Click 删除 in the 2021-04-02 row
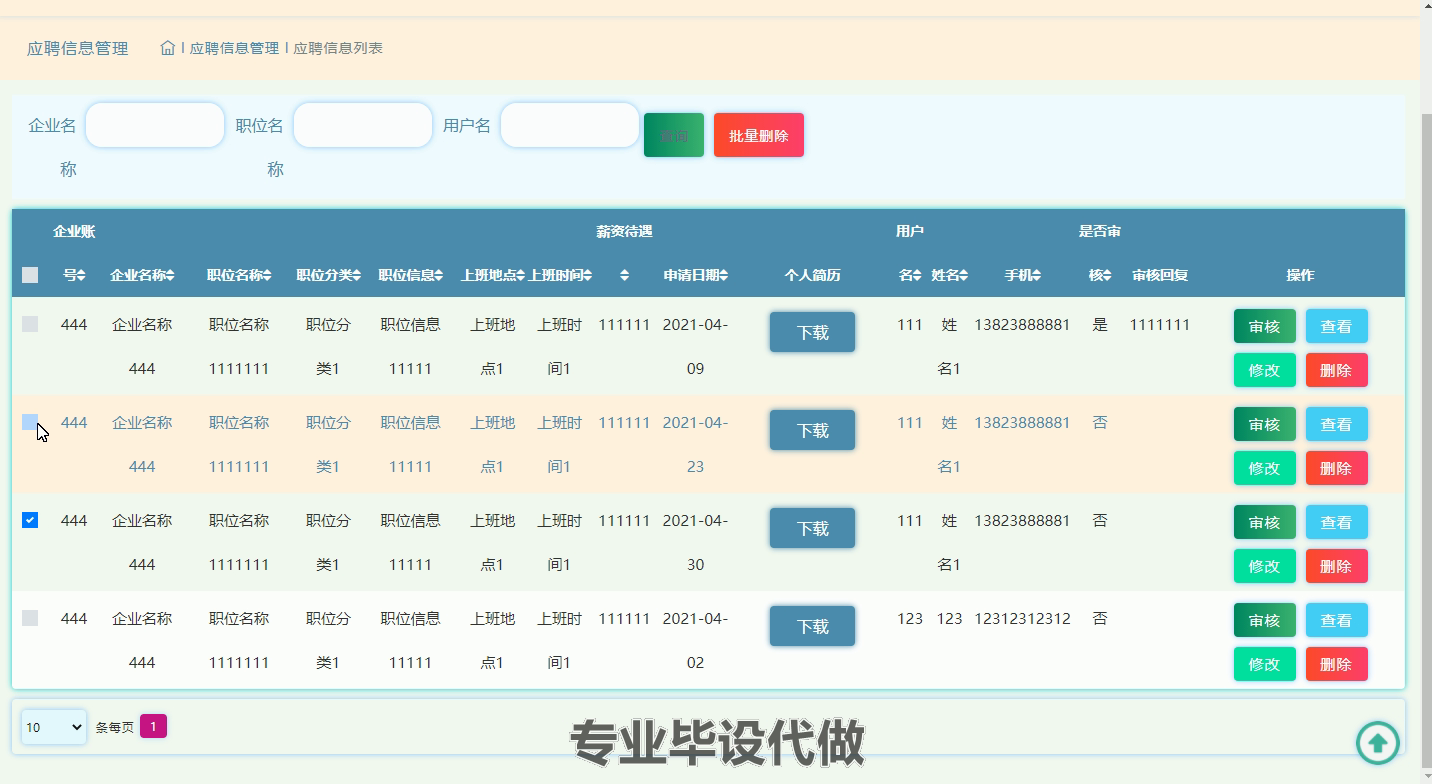1432x784 pixels. [1337, 664]
